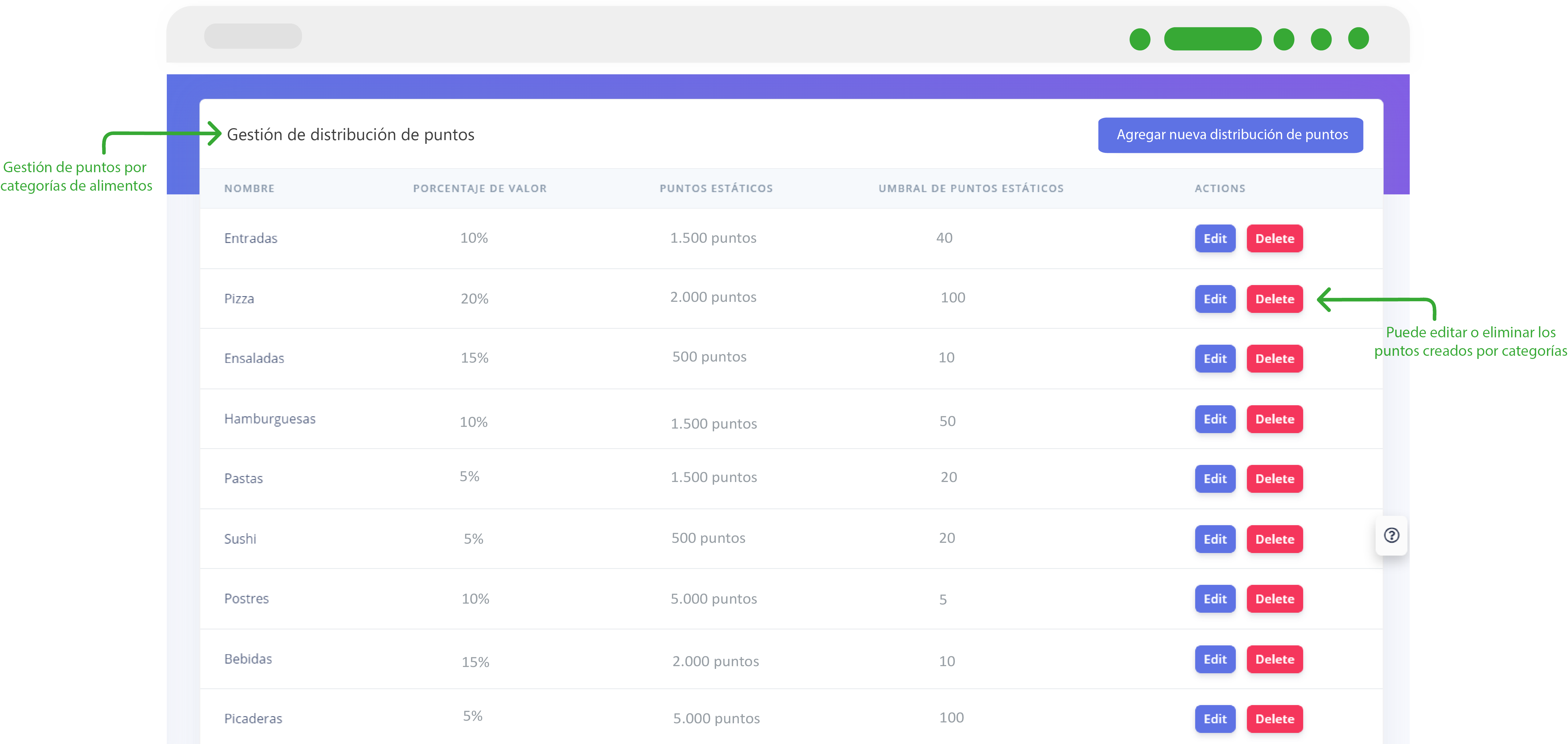Viewport: 1568px width, 744px height.
Task: Click the threshold value 40 for Entradas
Action: (x=944, y=238)
